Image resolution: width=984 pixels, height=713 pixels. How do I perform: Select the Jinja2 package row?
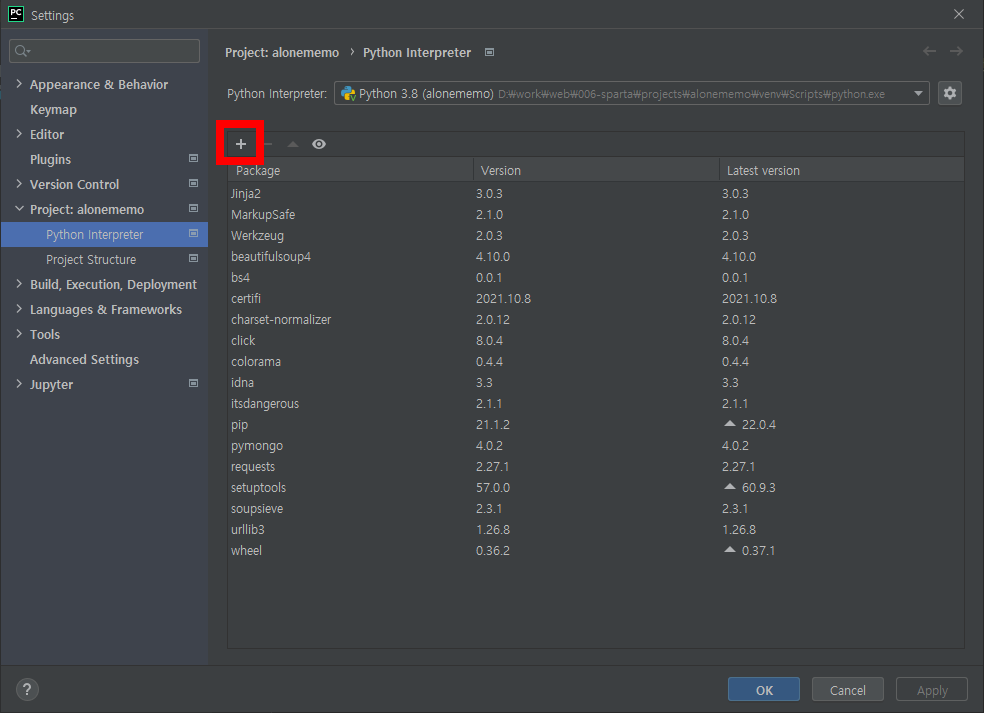pos(596,193)
